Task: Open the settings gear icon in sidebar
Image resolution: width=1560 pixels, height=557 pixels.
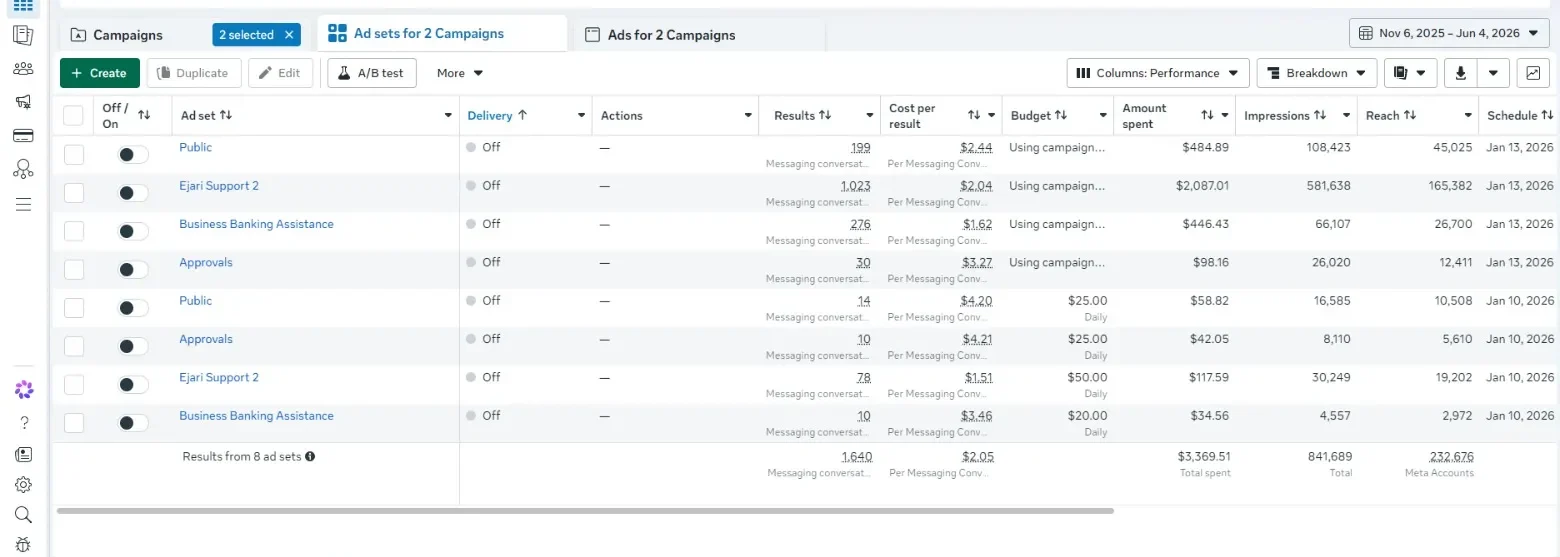Action: pyautogui.click(x=23, y=485)
